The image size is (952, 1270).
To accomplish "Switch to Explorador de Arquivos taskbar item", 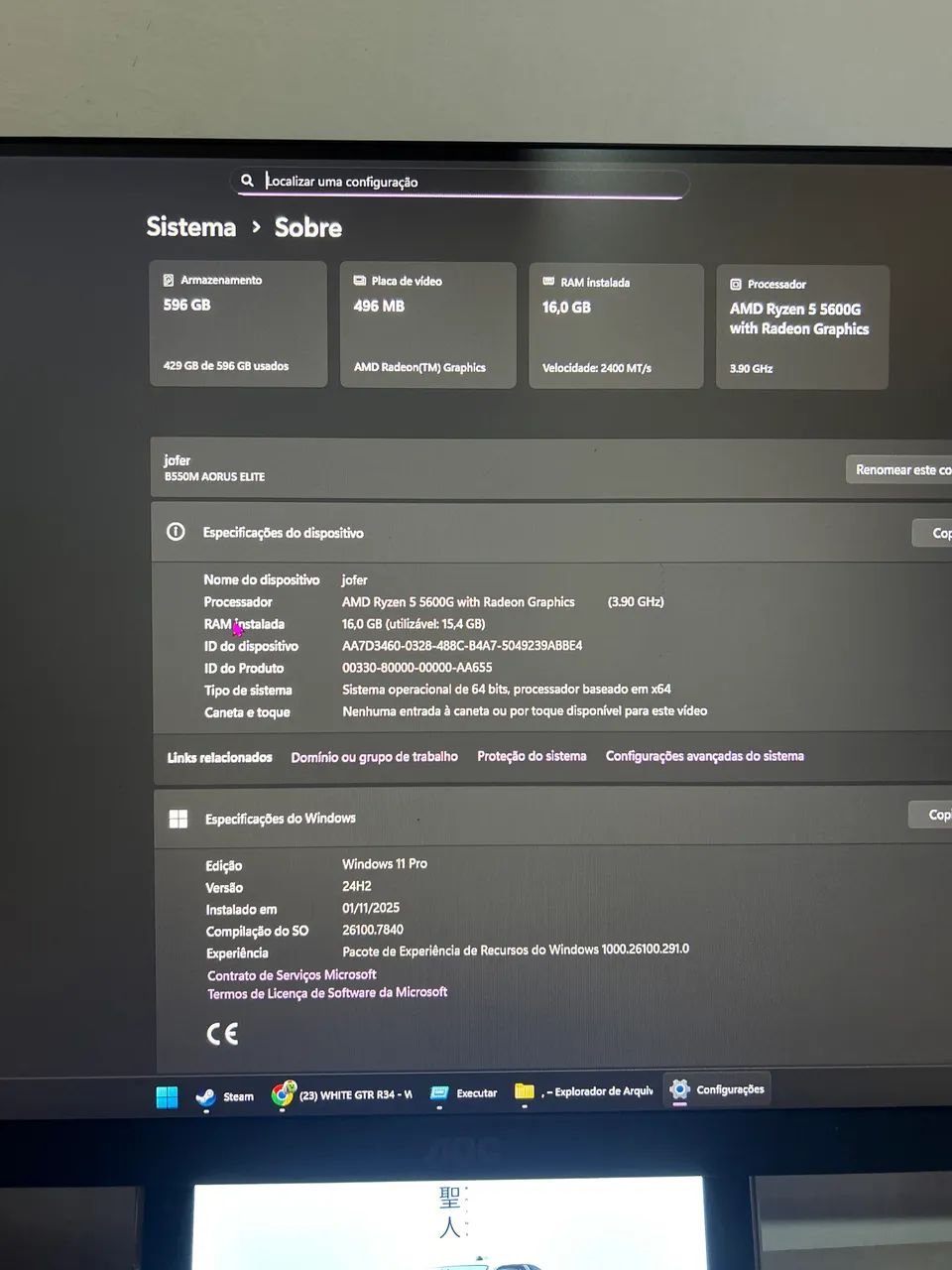I will (583, 1091).
